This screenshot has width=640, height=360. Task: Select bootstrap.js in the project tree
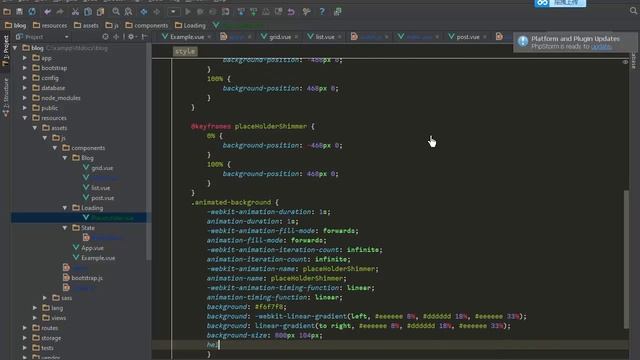click(82, 278)
